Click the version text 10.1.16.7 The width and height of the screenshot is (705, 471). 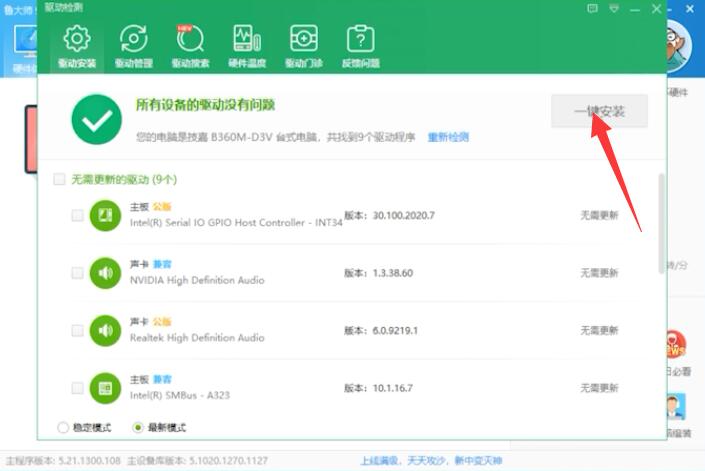point(393,388)
